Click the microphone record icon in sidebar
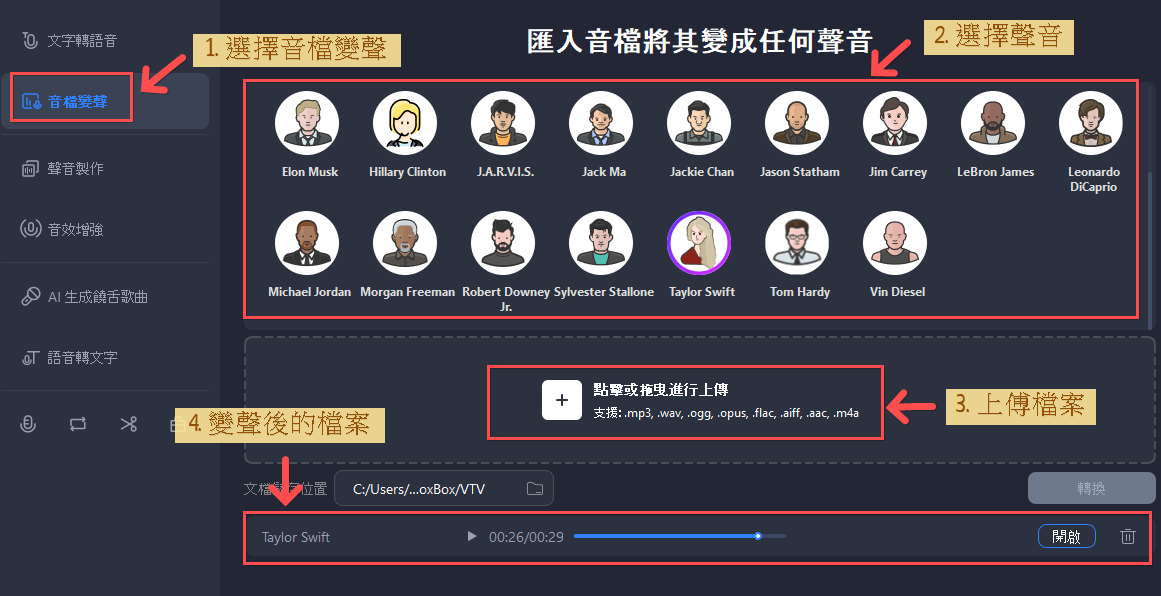1161x596 pixels. coord(29,424)
